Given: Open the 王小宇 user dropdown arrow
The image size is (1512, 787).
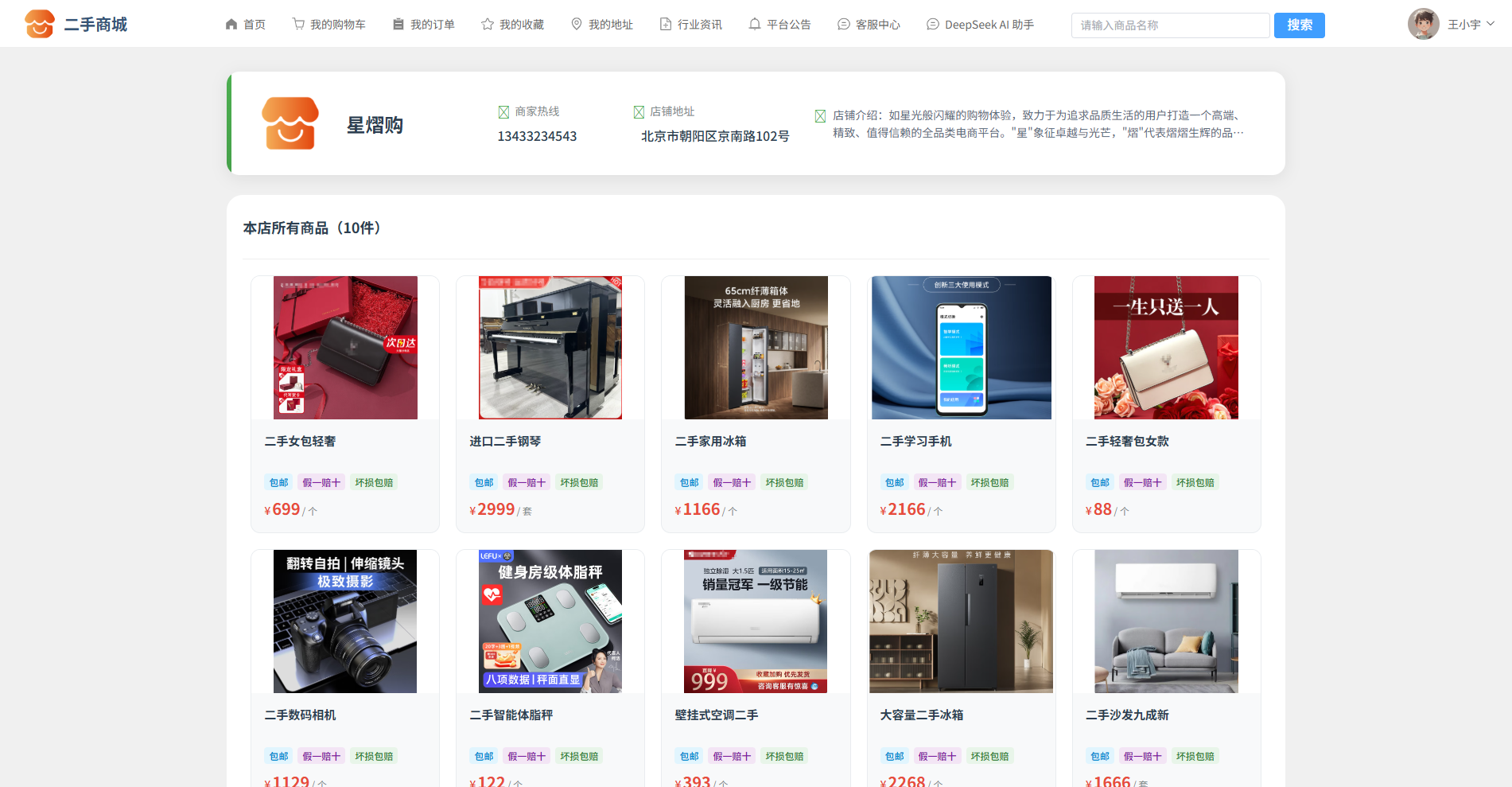Looking at the screenshot, I should coord(1491,24).
